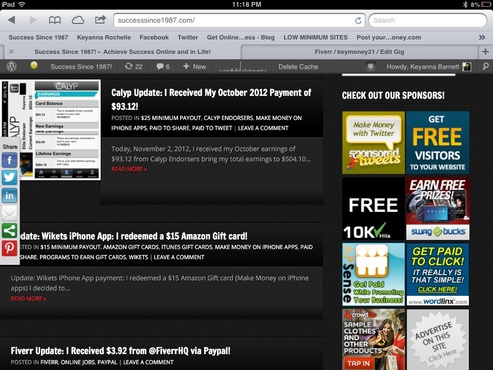Screen dimensions: 493x370
Task: Open the CALYP ENDORSERS category link
Action: [x=228, y=118]
